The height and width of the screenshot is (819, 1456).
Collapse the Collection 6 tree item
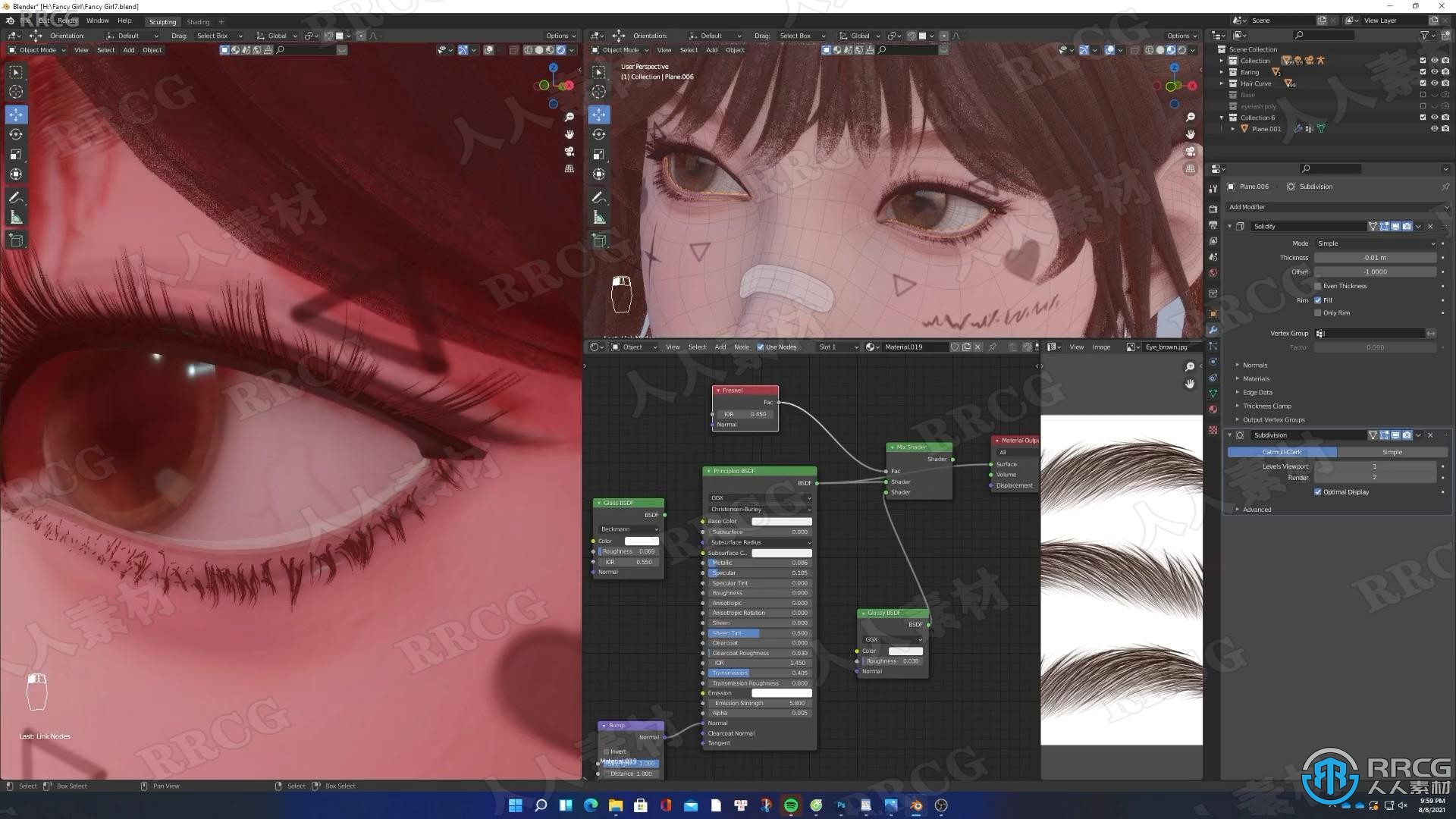(x=1222, y=118)
